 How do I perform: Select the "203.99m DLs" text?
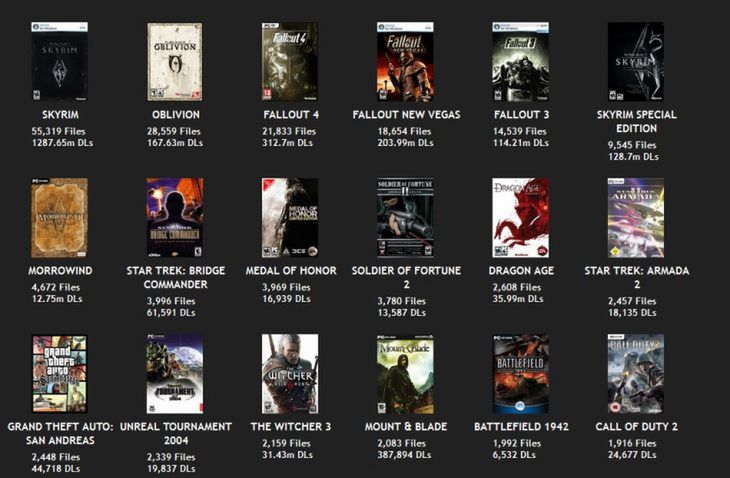tap(406, 143)
